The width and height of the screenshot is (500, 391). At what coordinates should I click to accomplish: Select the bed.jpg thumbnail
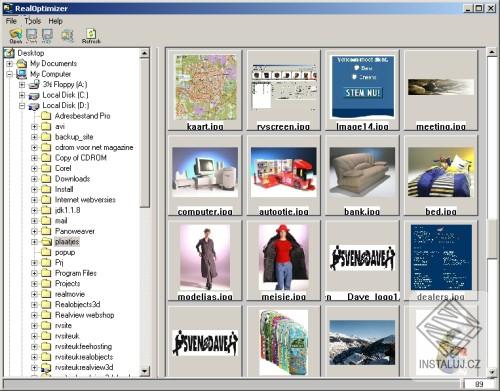click(x=441, y=172)
